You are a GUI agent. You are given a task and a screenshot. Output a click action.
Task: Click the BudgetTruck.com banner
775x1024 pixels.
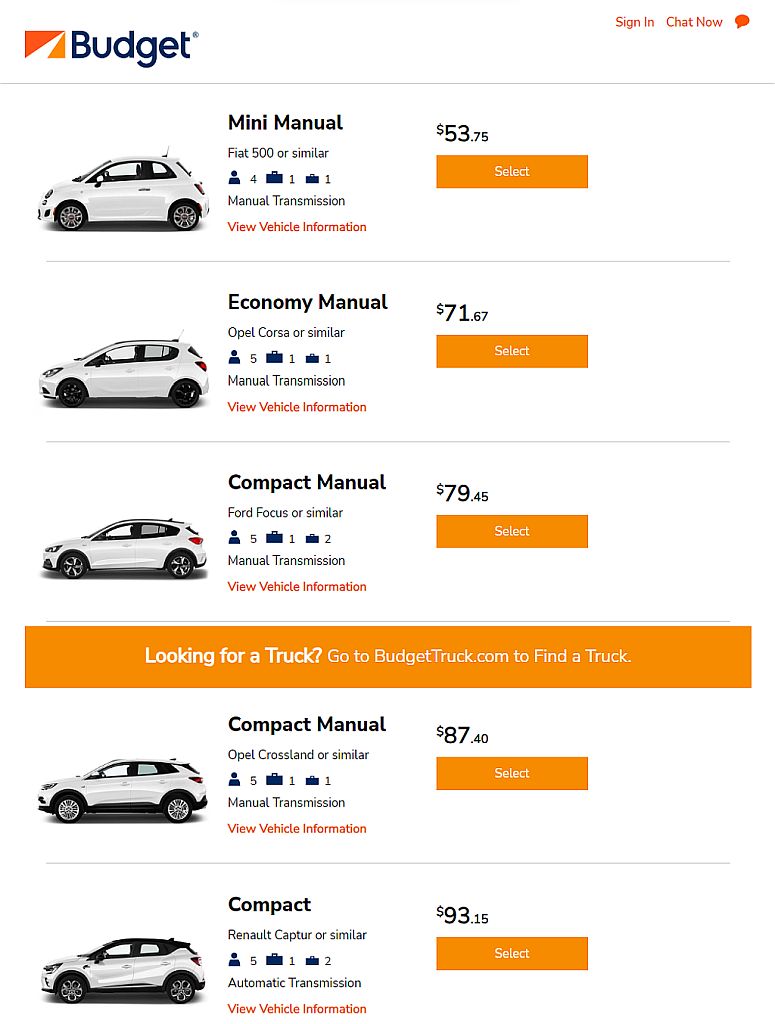pos(387,657)
